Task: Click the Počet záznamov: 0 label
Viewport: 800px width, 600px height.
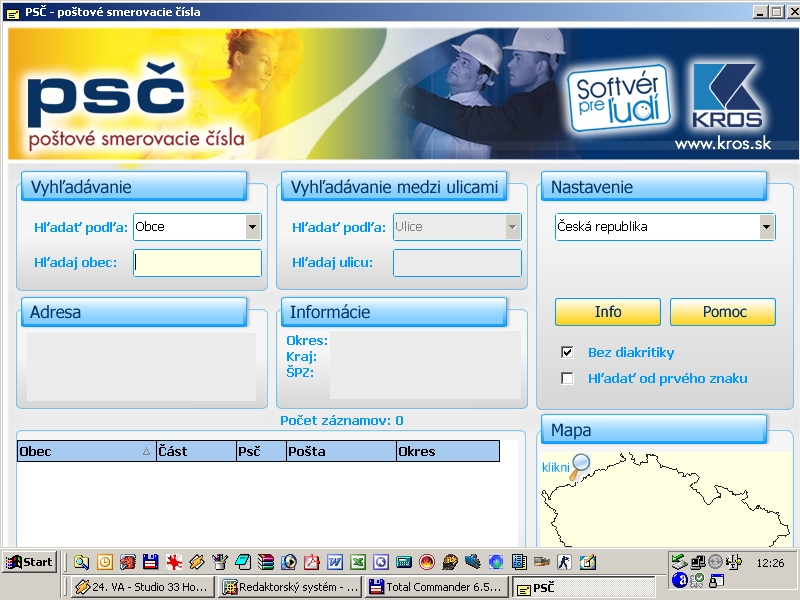Action: (x=341, y=421)
